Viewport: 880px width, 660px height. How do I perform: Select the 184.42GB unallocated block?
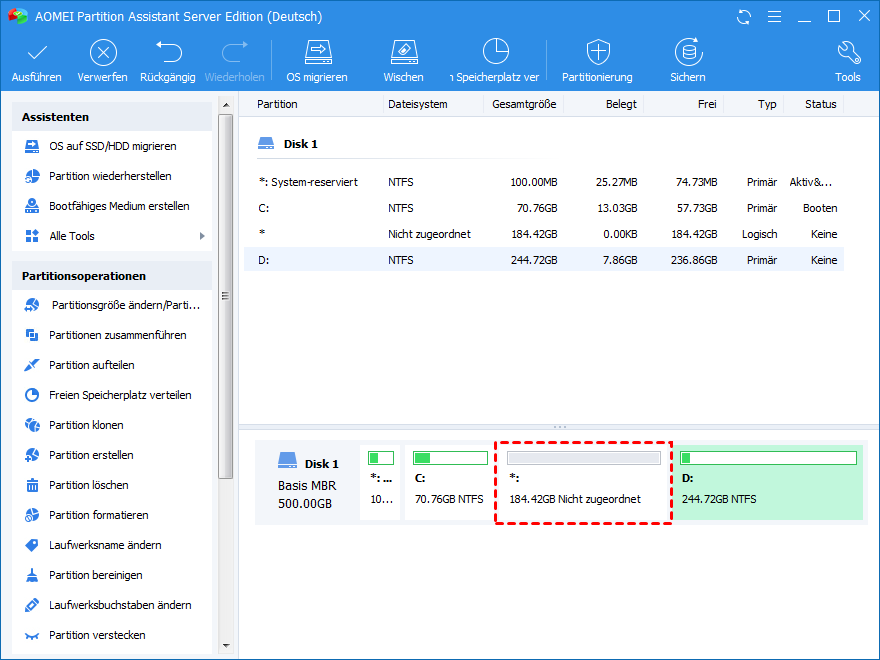point(583,482)
